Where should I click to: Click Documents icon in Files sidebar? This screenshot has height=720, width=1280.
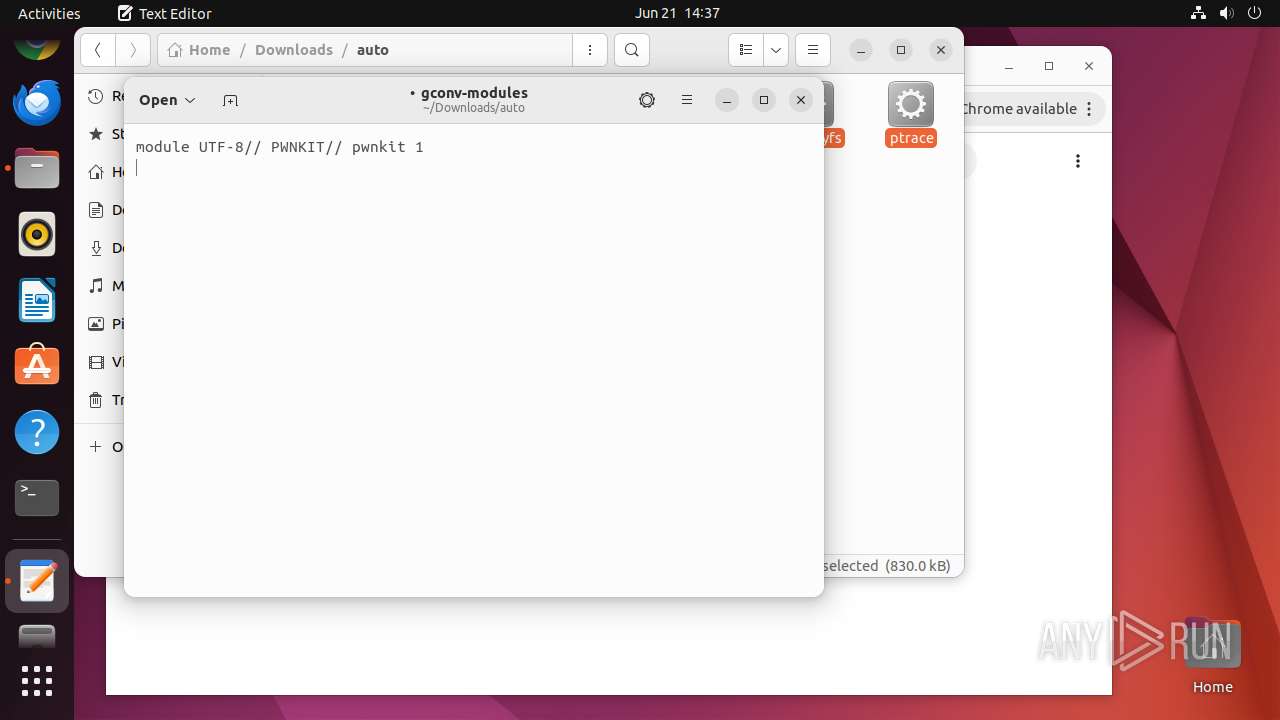(x=96, y=210)
